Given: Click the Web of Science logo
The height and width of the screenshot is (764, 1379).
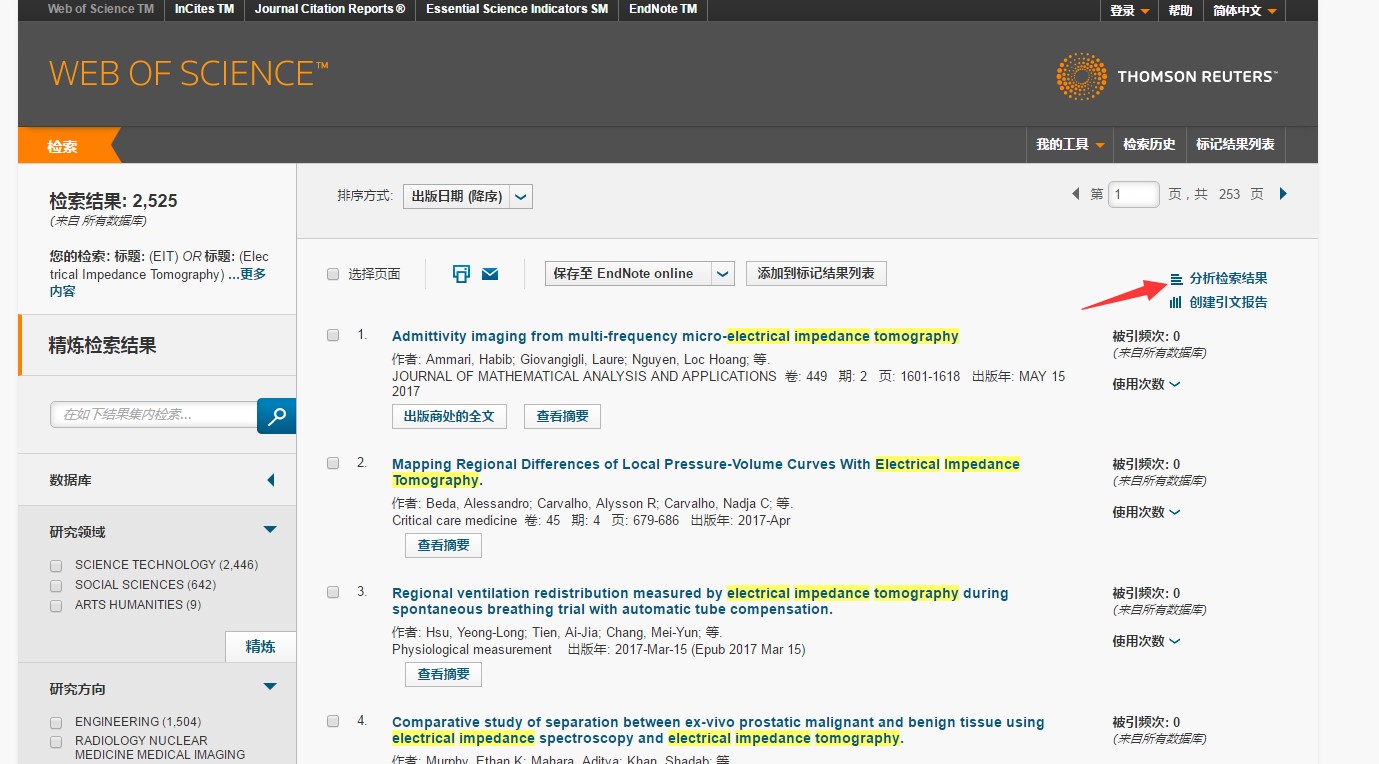Looking at the screenshot, I should tap(189, 74).
